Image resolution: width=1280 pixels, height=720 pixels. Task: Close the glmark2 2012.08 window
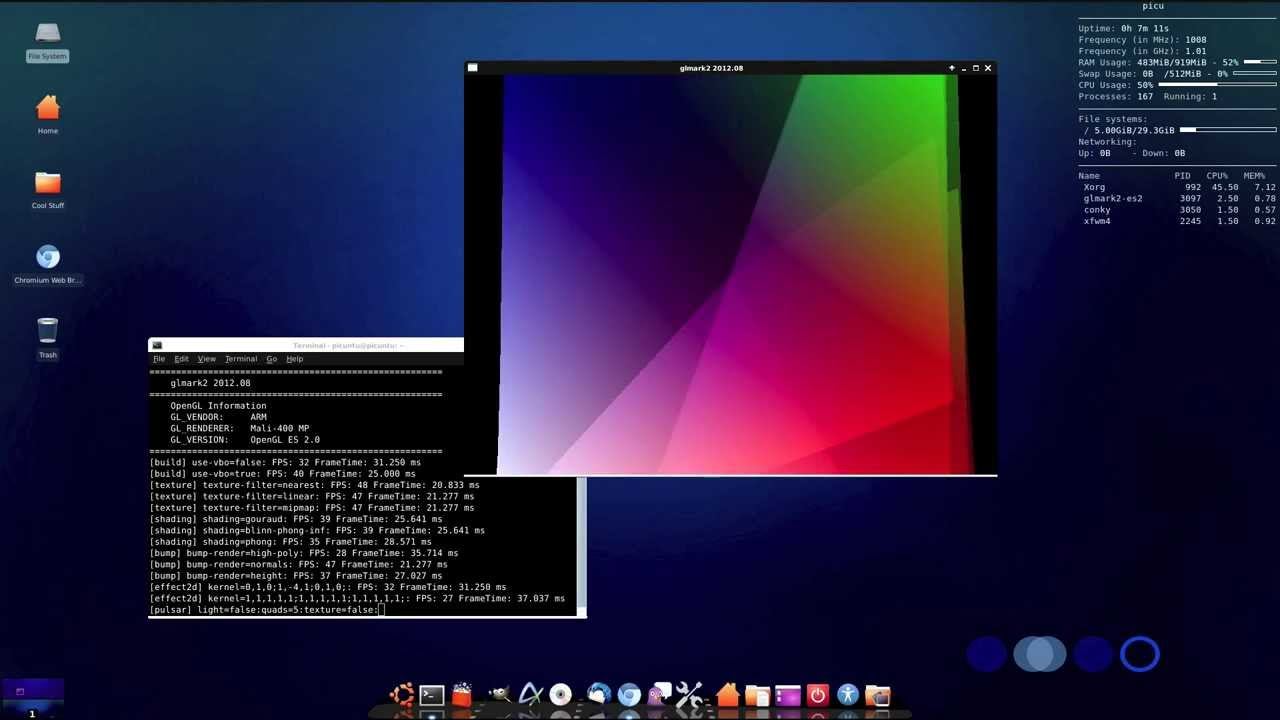(988, 68)
